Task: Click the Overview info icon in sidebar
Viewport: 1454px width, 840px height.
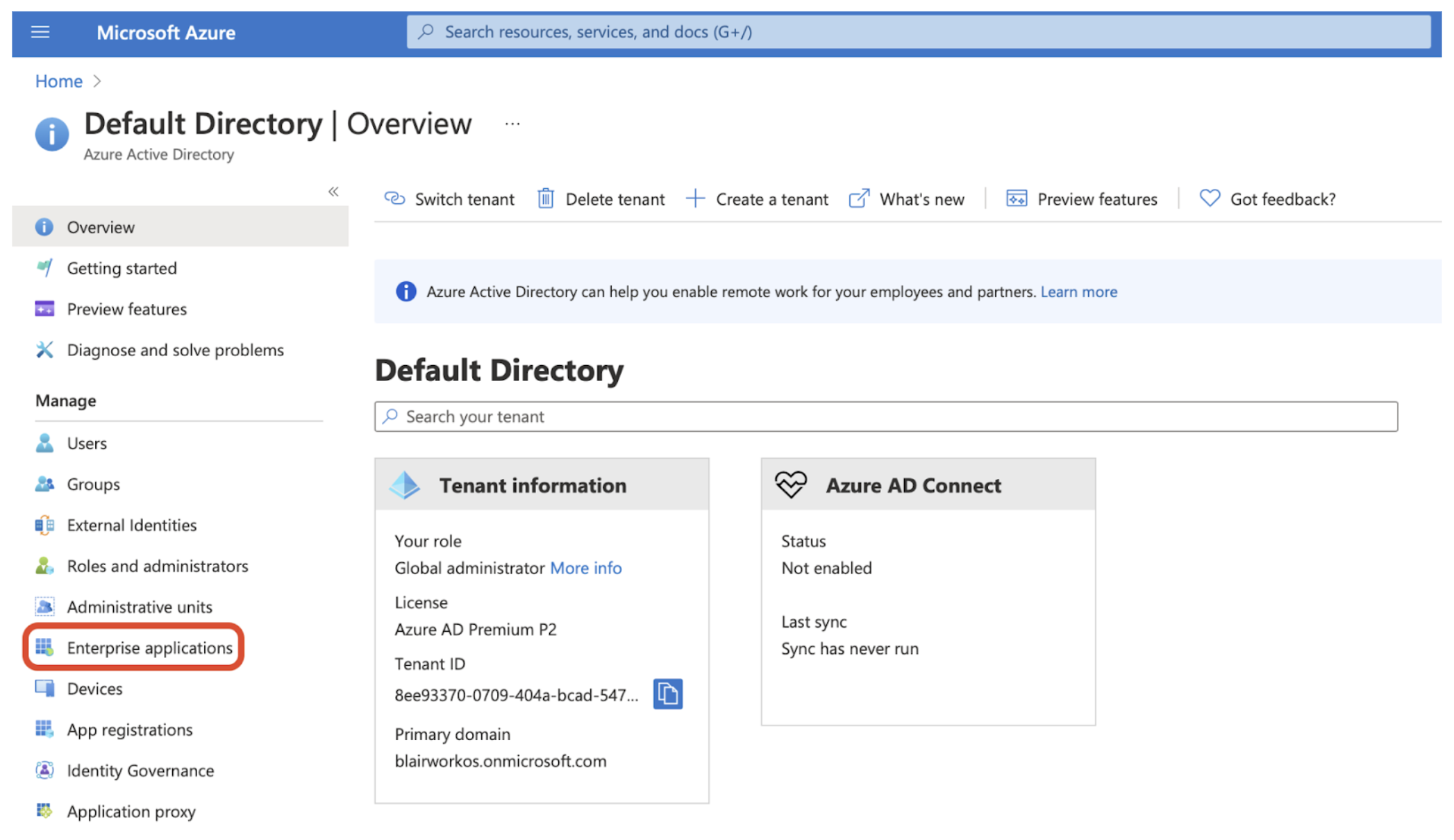Action: (x=44, y=227)
